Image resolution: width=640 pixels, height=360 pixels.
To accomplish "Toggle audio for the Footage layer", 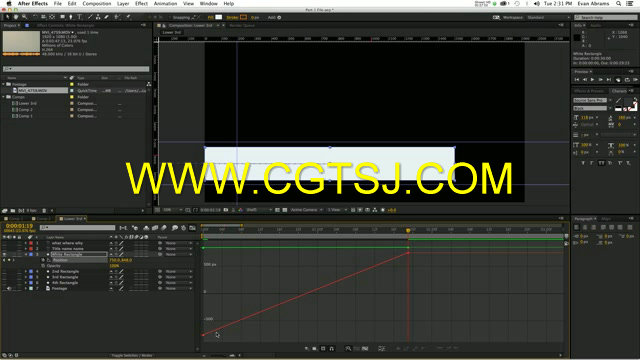I will pos(9,289).
